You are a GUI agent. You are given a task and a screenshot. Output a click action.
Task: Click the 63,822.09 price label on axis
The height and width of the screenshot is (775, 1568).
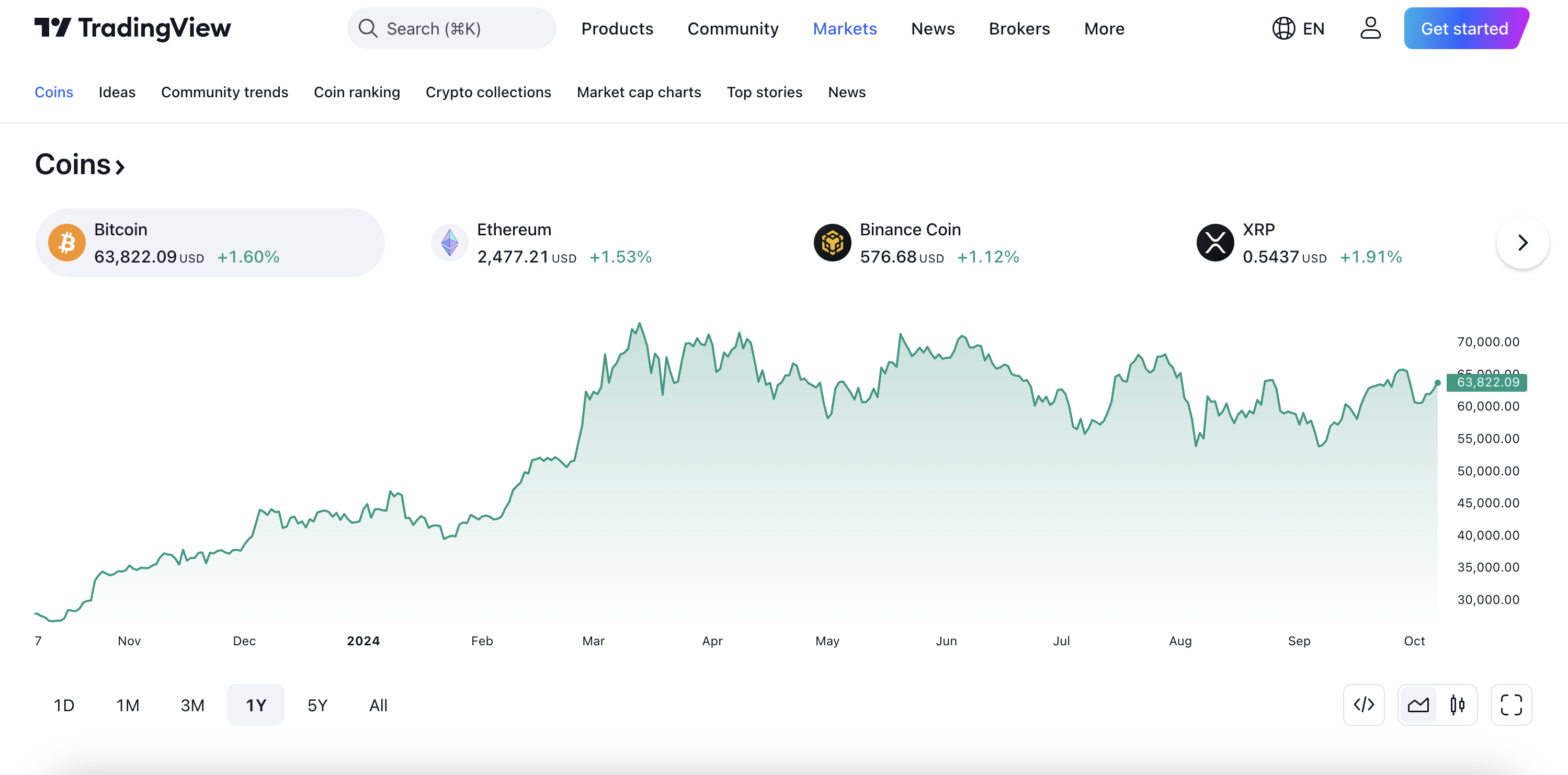(1487, 382)
